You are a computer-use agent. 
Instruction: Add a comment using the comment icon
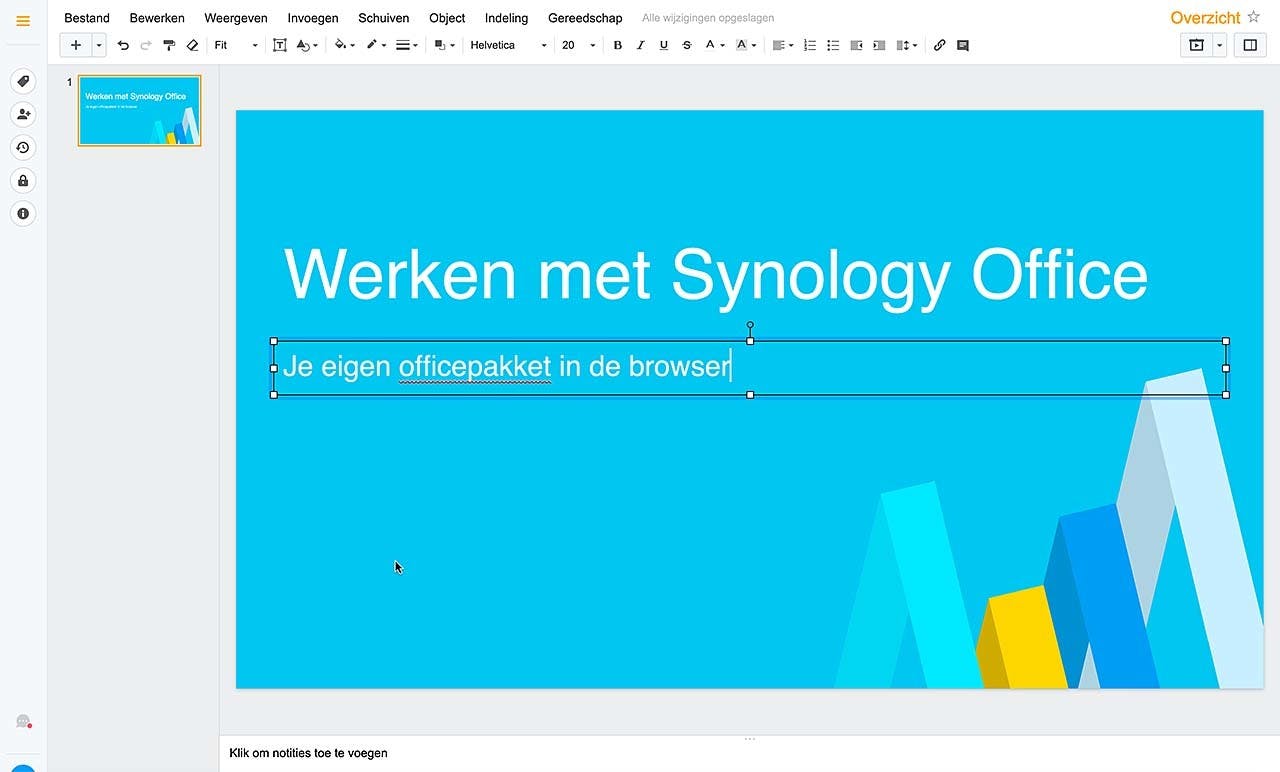[963, 45]
